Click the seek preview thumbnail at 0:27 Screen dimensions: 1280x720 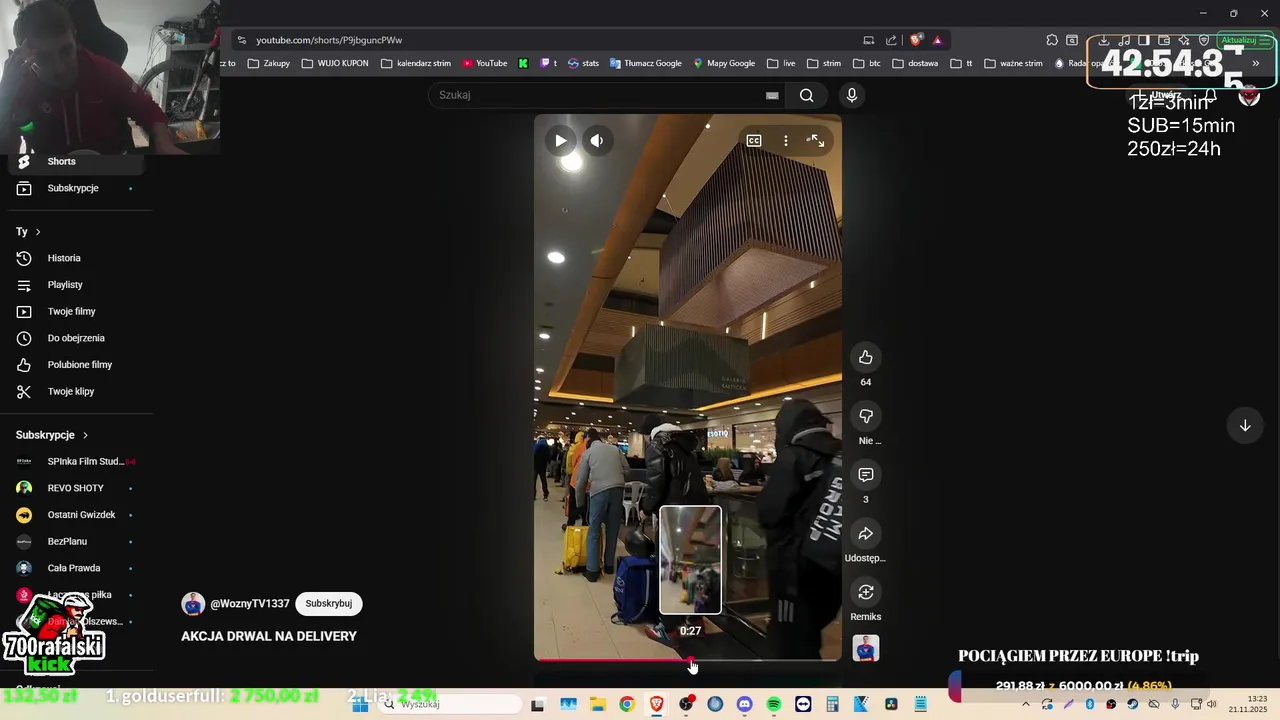pyautogui.click(x=690, y=560)
